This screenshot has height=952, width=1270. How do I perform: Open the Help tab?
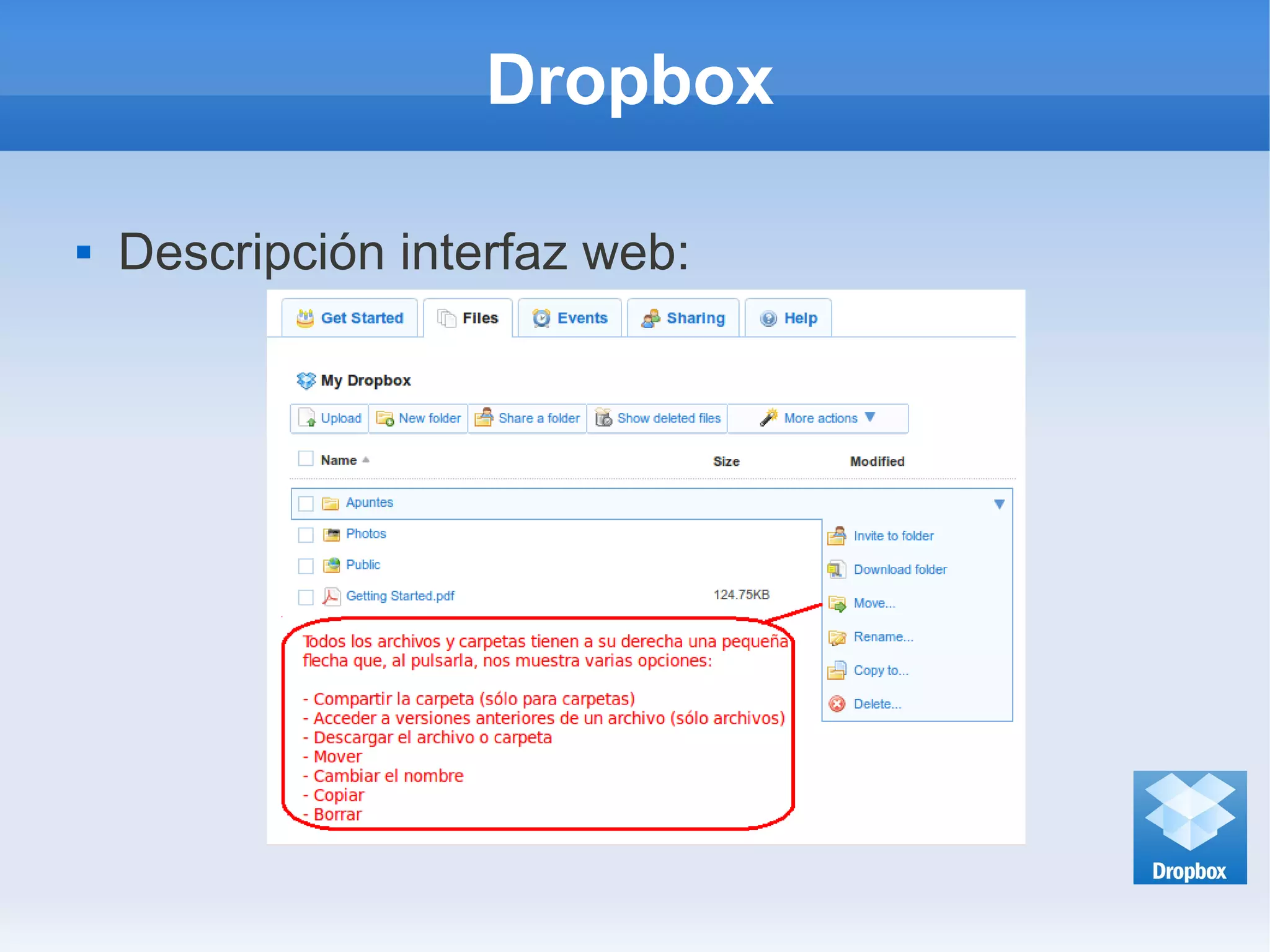click(x=788, y=318)
